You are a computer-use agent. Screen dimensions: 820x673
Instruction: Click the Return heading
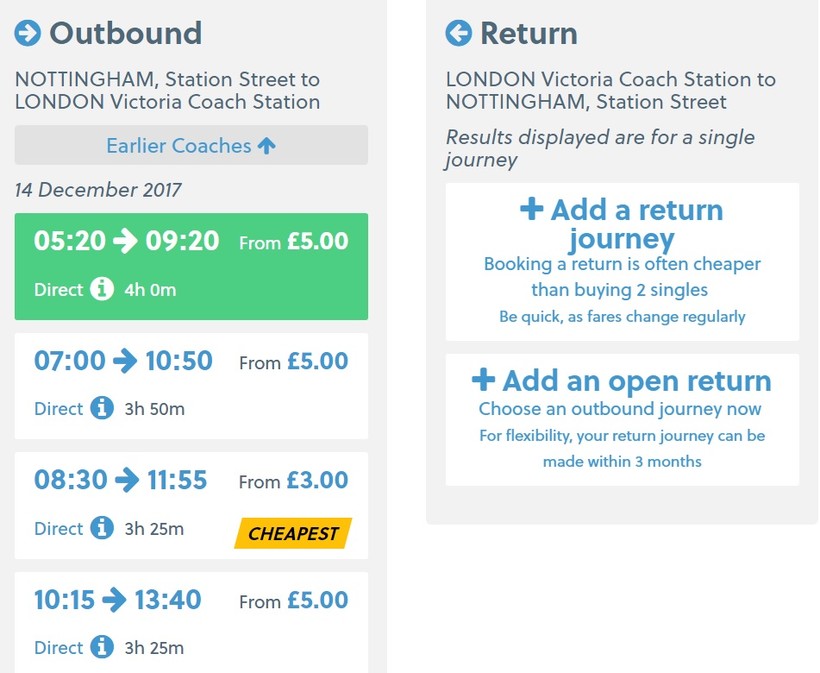[x=528, y=34]
